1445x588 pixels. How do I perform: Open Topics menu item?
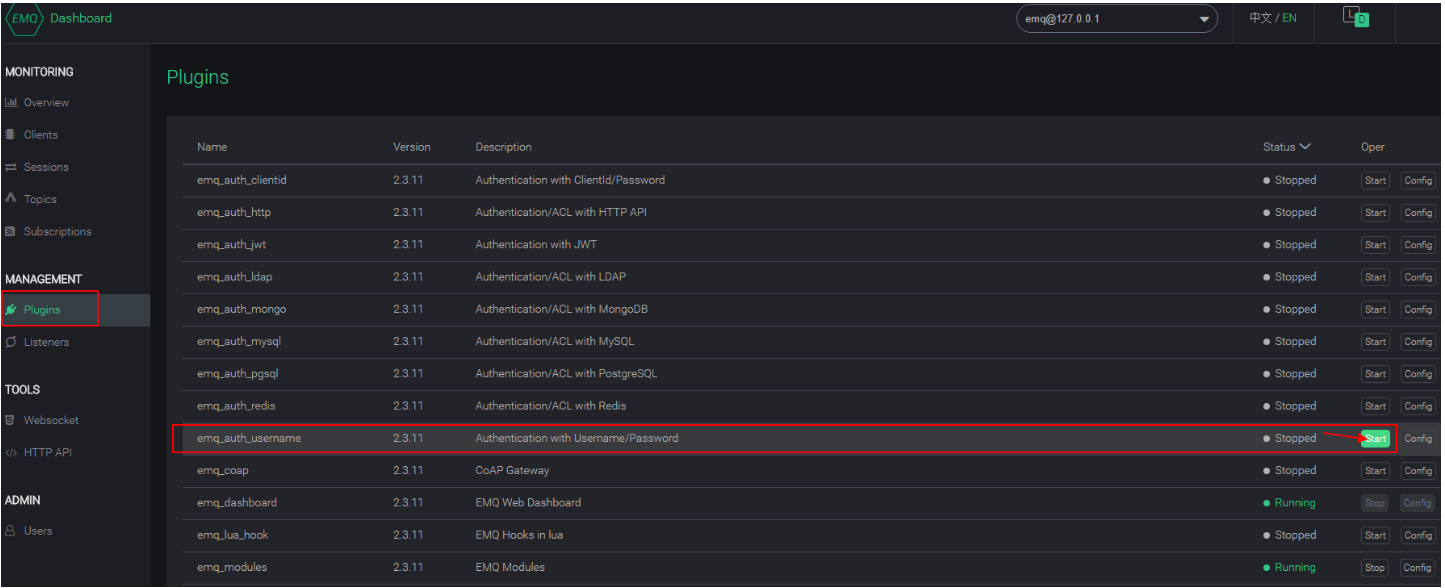coord(40,199)
